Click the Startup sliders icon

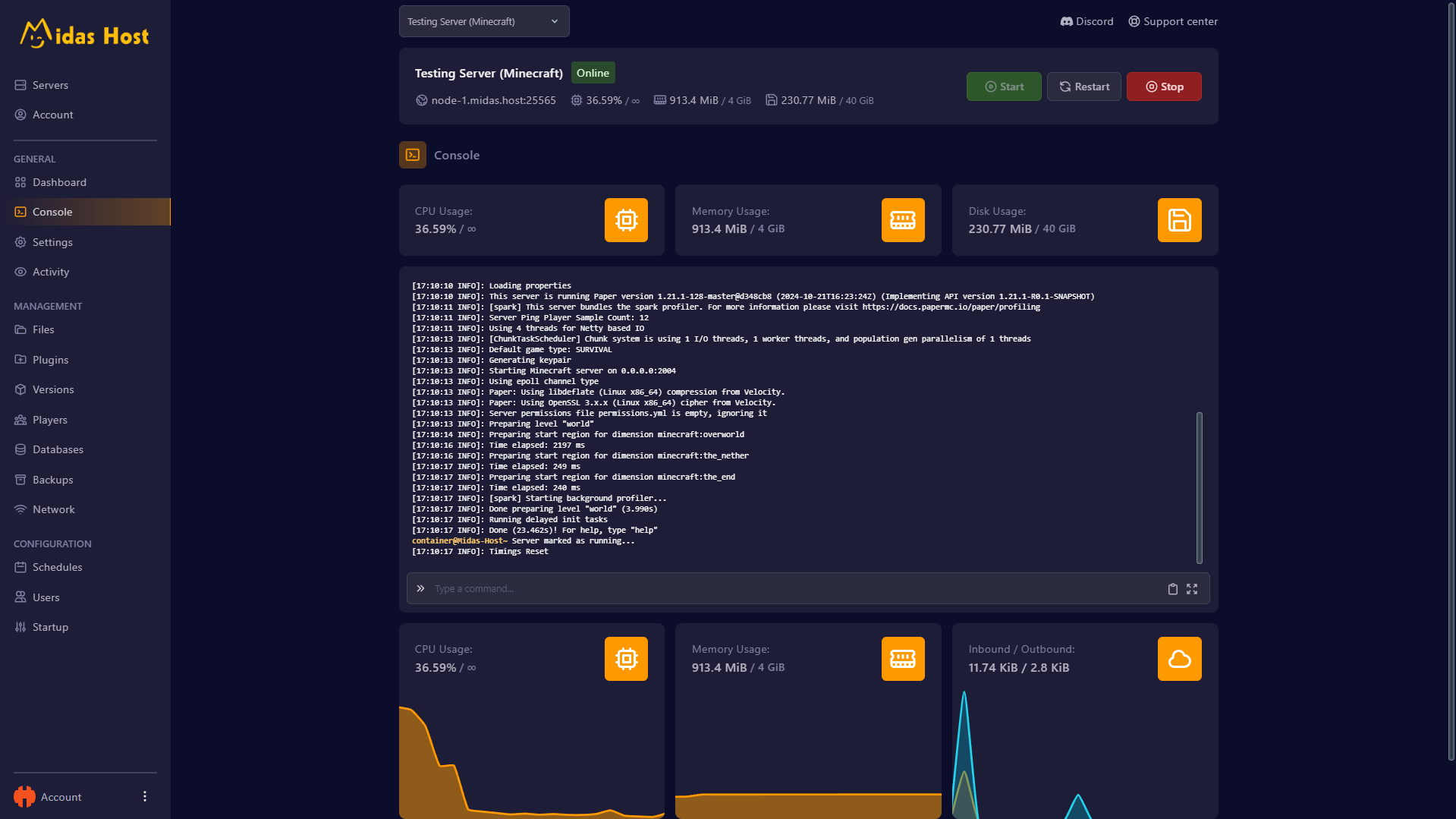[x=20, y=627]
